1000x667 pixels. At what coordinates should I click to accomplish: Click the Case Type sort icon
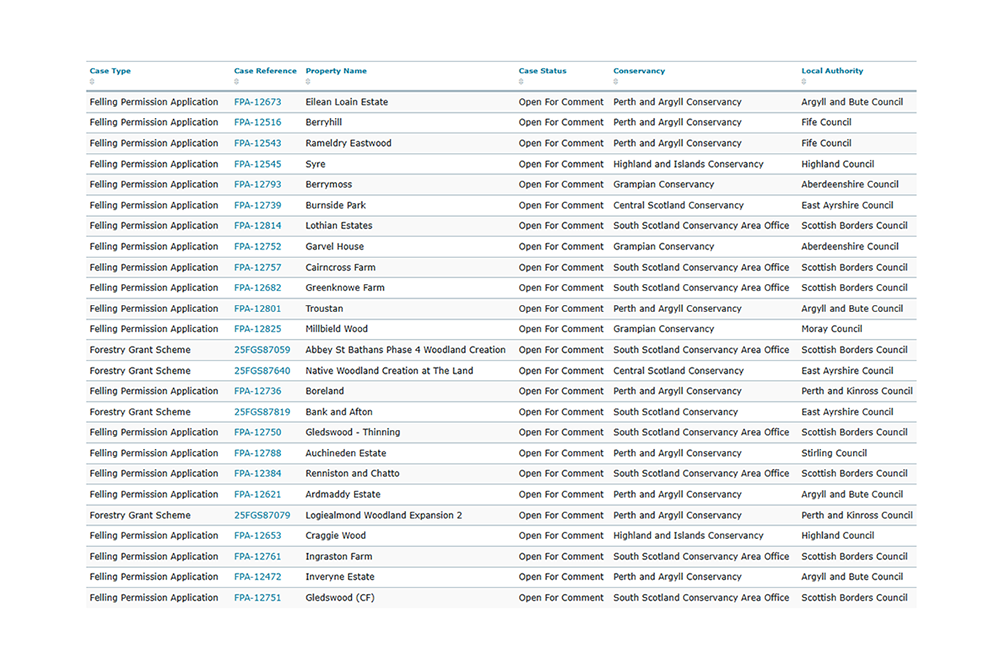tap(90, 79)
